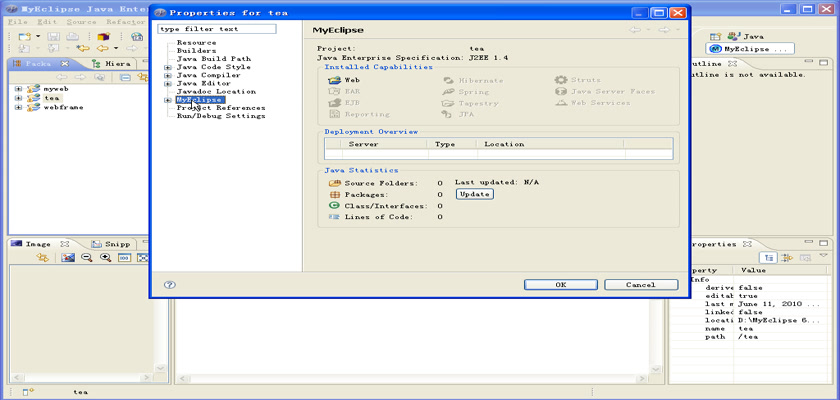840x400 pixels.
Task: Click Cancel in Properties dialog
Action: [x=641, y=285]
